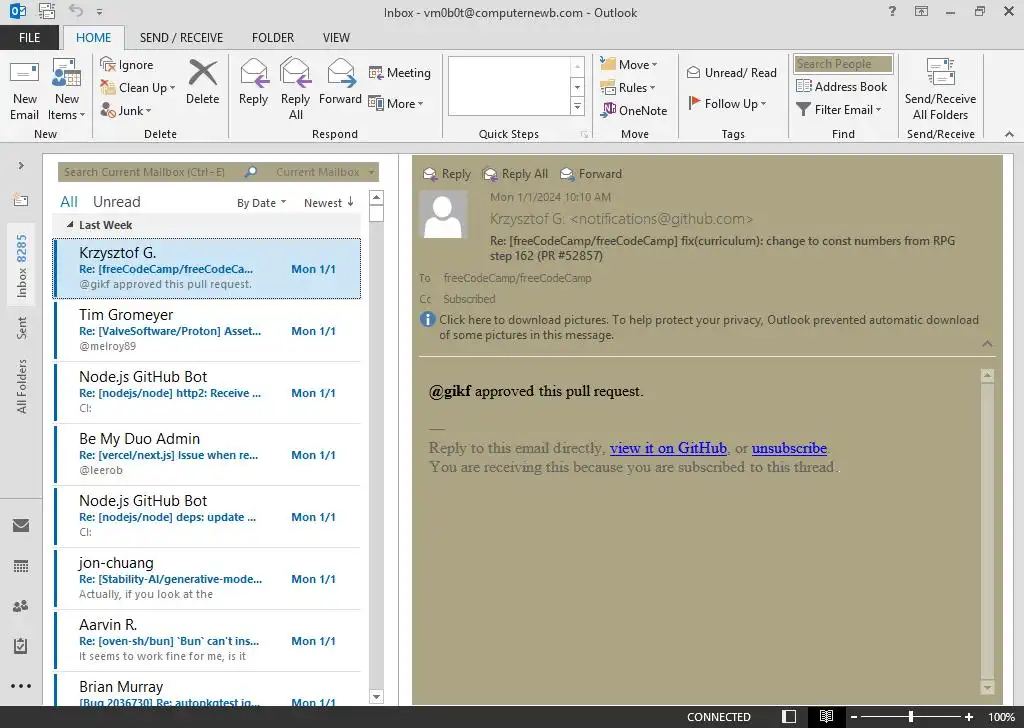This screenshot has height=728, width=1024.
Task: Switch to Normal view in status bar
Action: point(789,716)
